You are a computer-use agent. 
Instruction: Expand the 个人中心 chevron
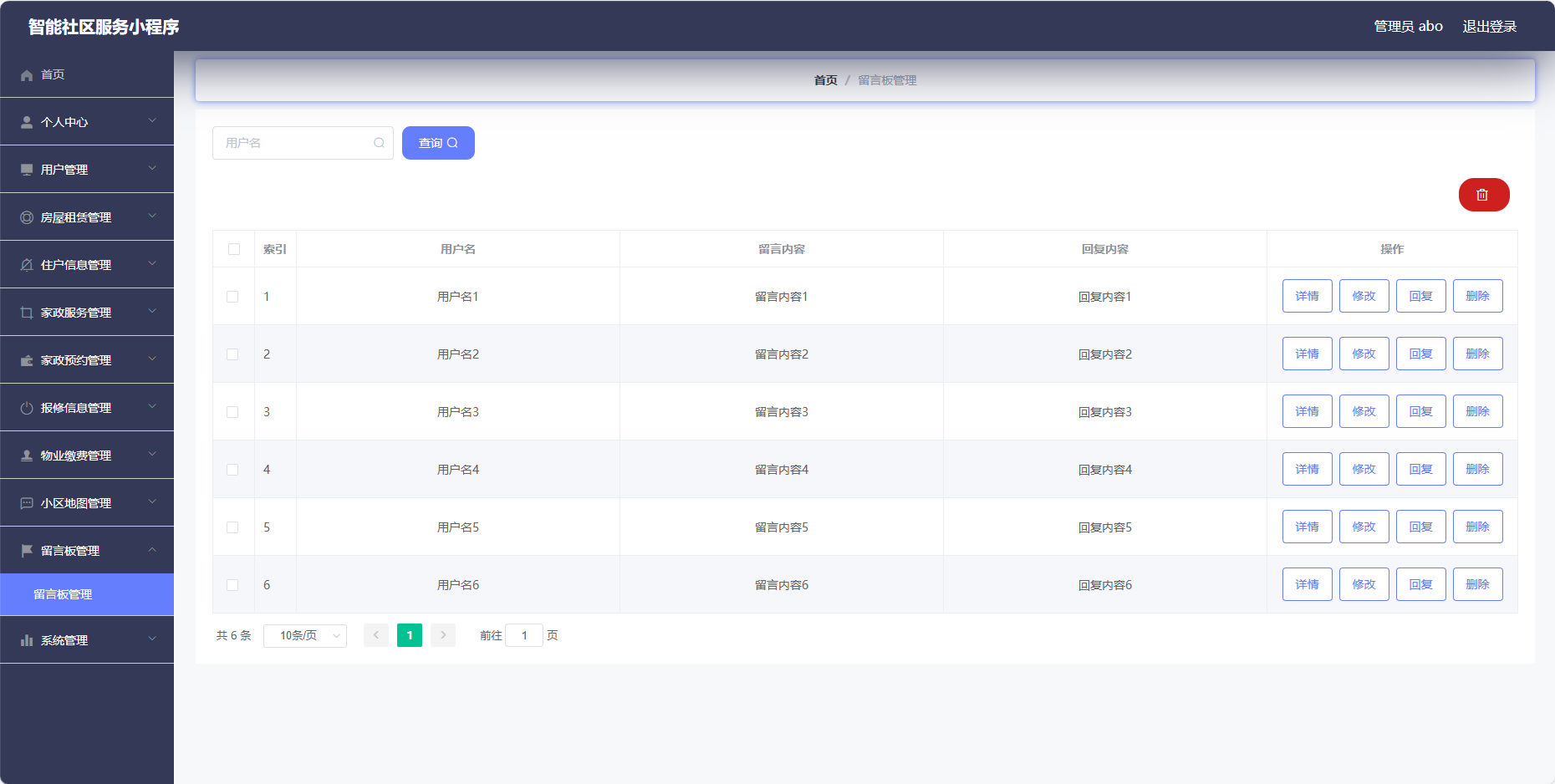(152, 120)
